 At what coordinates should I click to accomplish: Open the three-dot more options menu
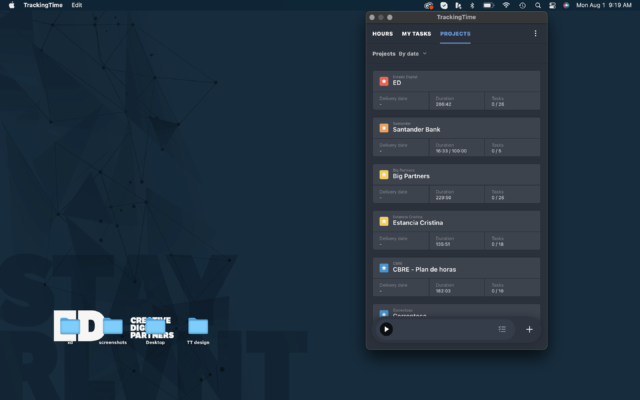(535, 33)
